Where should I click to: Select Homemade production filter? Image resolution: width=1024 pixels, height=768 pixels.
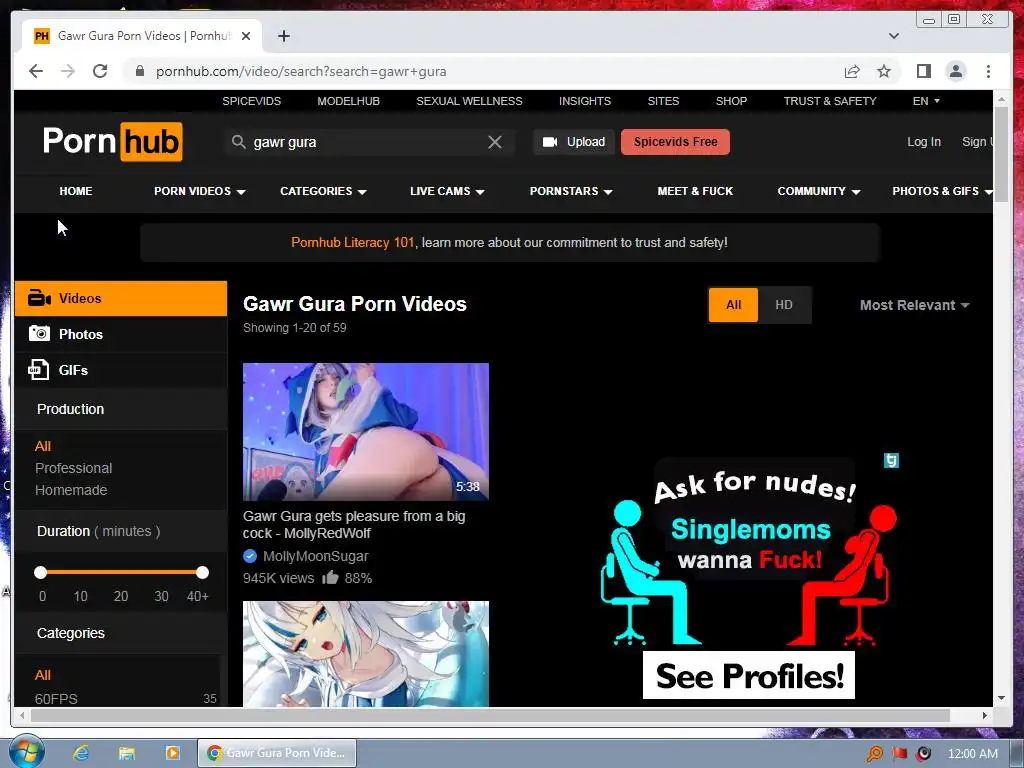[71, 490]
